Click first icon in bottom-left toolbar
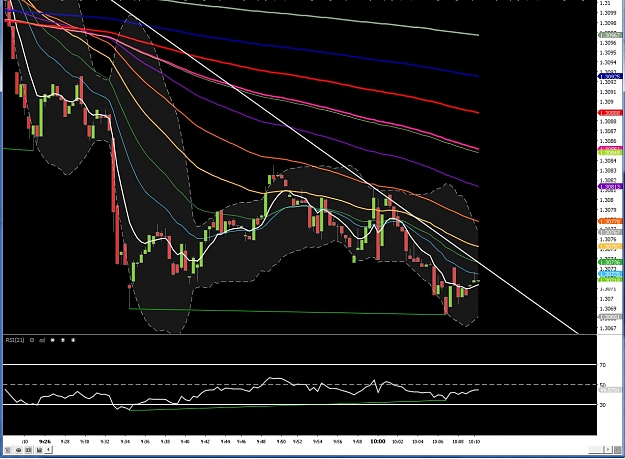The height and width of the screenshot is (459, 625). tap(8, 450)
